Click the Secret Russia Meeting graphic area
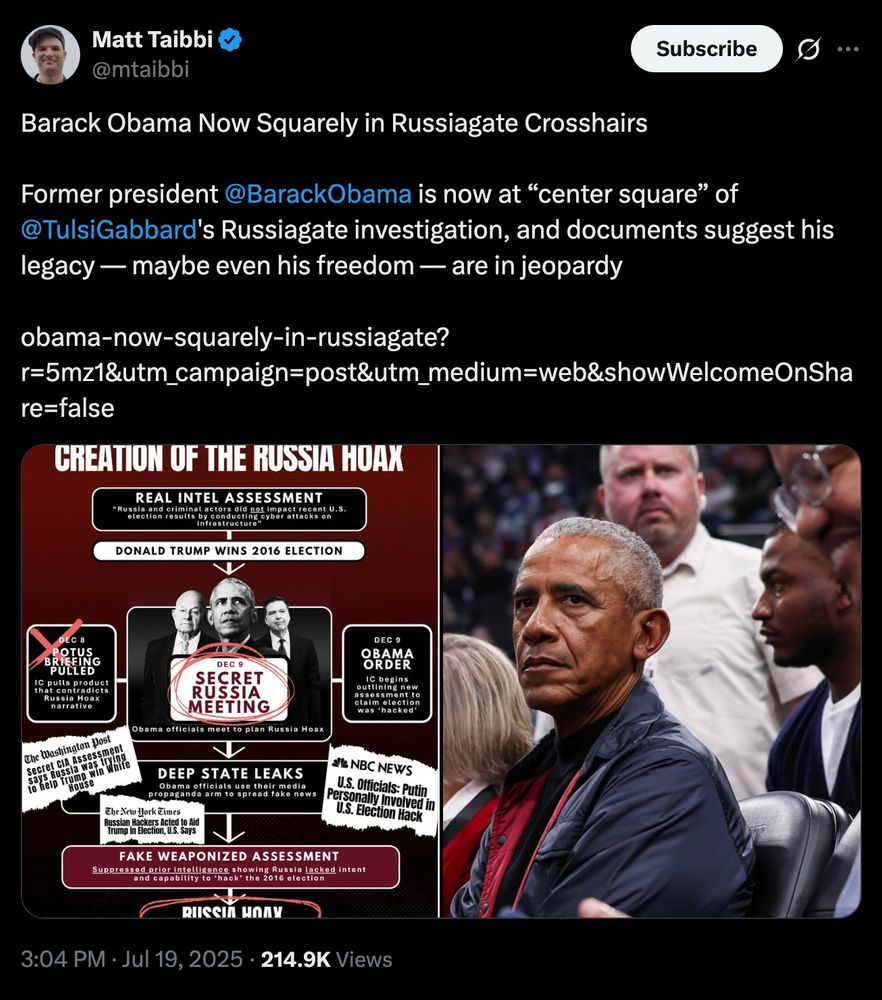Image resolution: width=882 pixels, height=1000 pixels. click(230, 689)
